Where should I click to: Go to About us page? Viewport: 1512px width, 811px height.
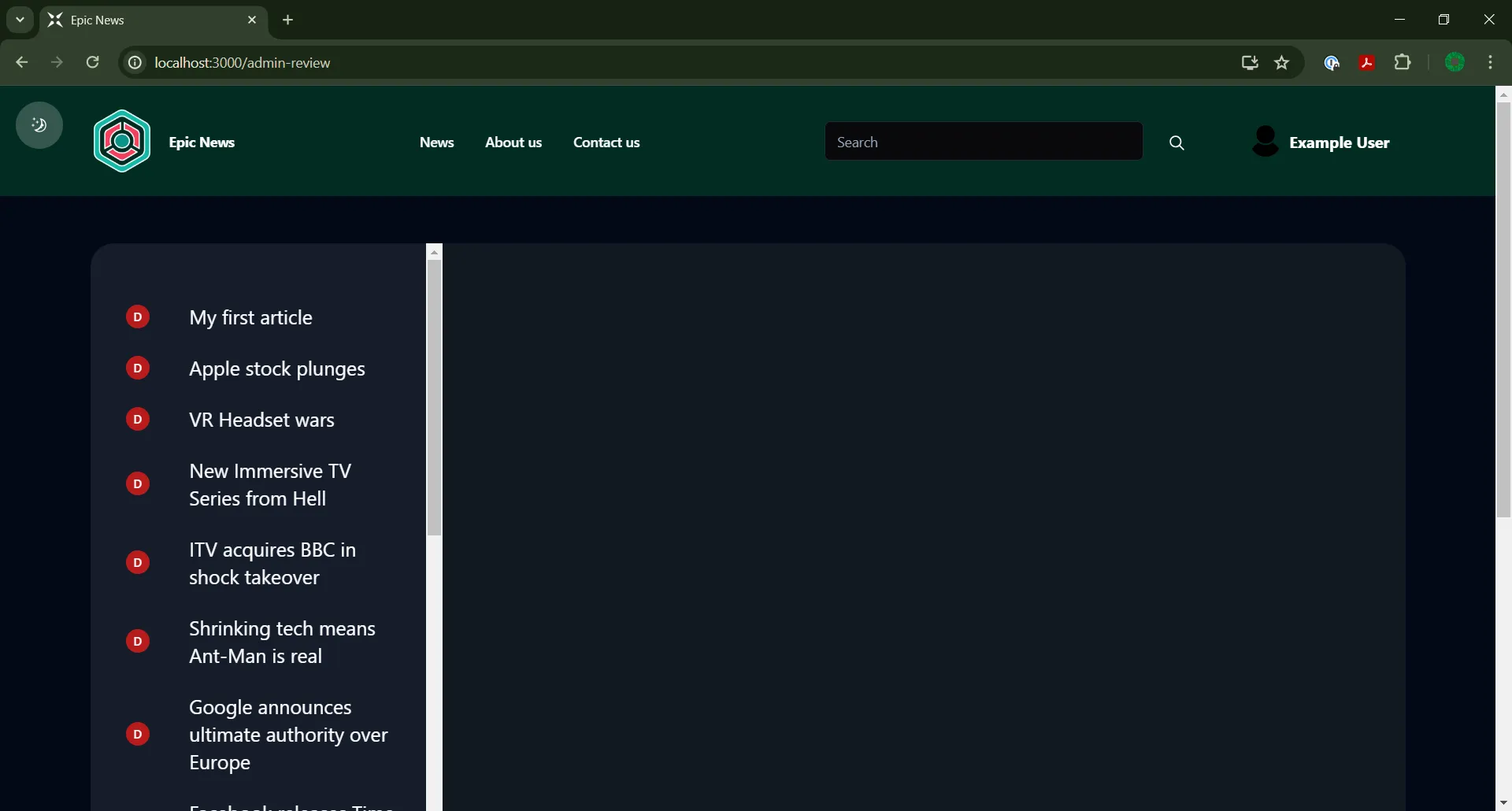pos(513,143)
